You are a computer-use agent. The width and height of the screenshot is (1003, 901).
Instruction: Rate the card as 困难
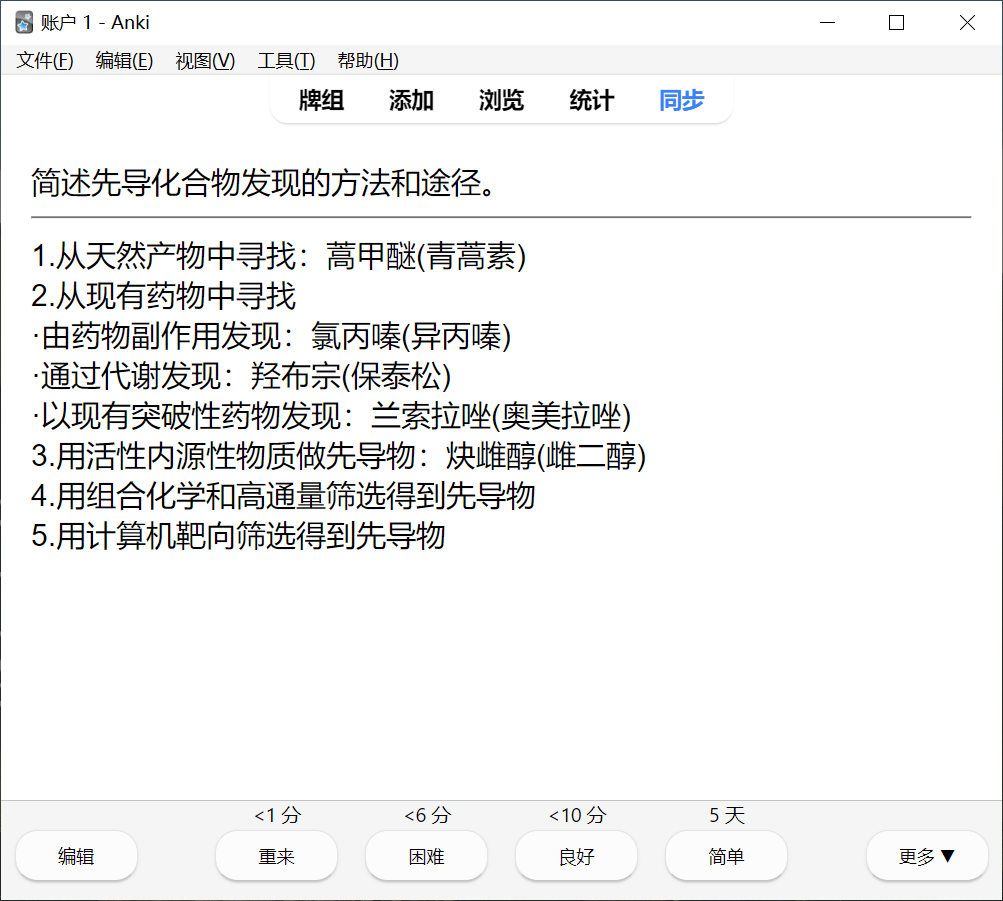pyautogui.click(x=427, y=856)
